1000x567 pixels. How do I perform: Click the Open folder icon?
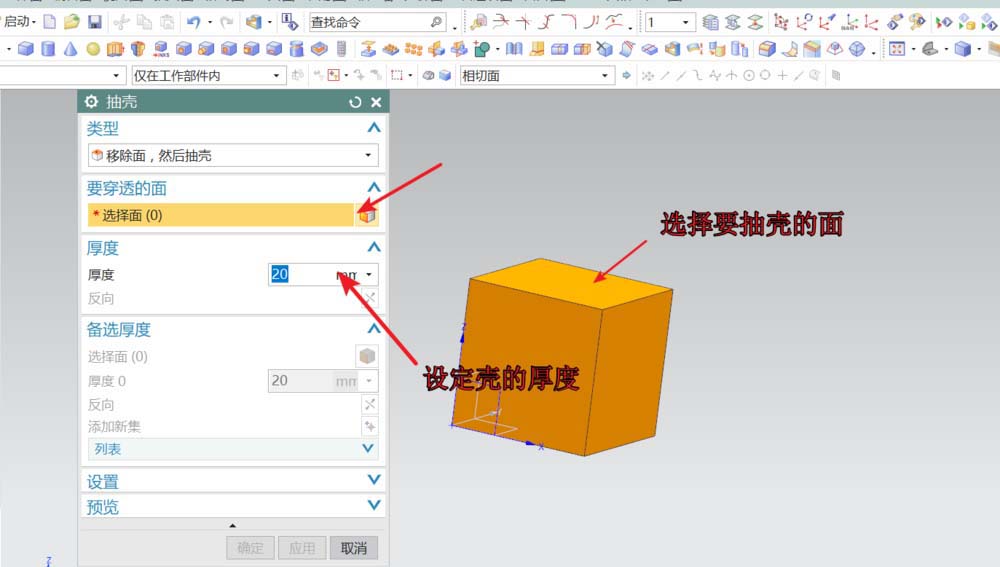click(x=71, y=22)
